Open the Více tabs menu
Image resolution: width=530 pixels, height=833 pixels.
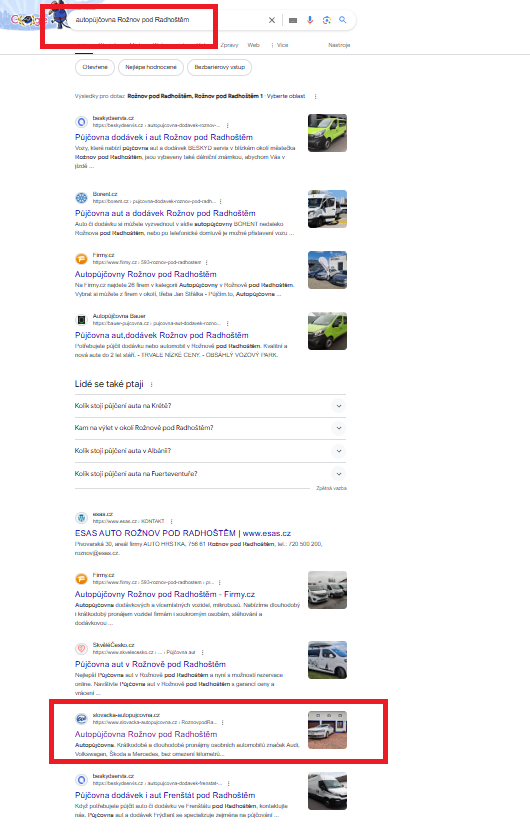coord(280,45)
